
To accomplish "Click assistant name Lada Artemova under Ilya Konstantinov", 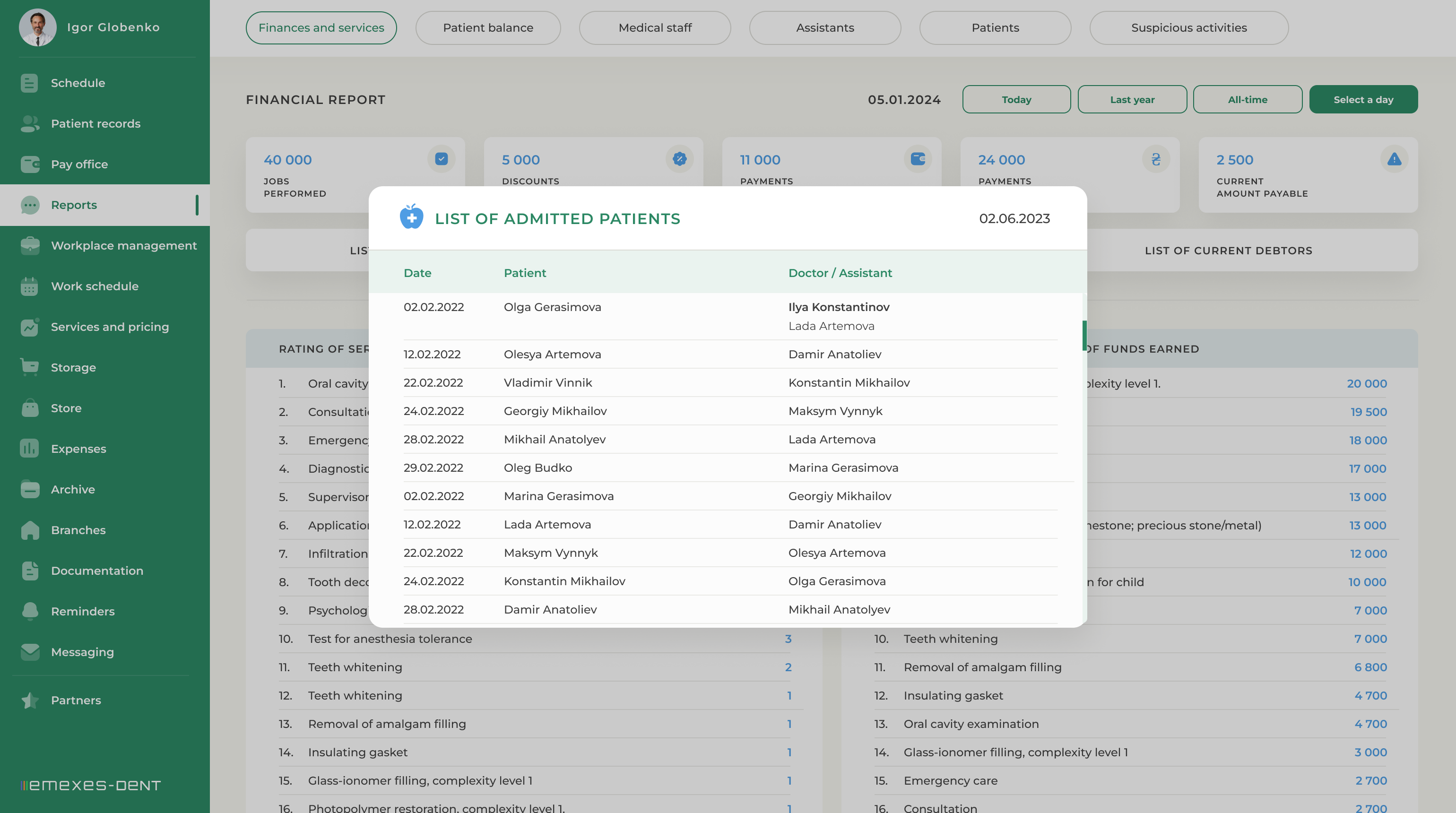I will [x=831, y=326].
